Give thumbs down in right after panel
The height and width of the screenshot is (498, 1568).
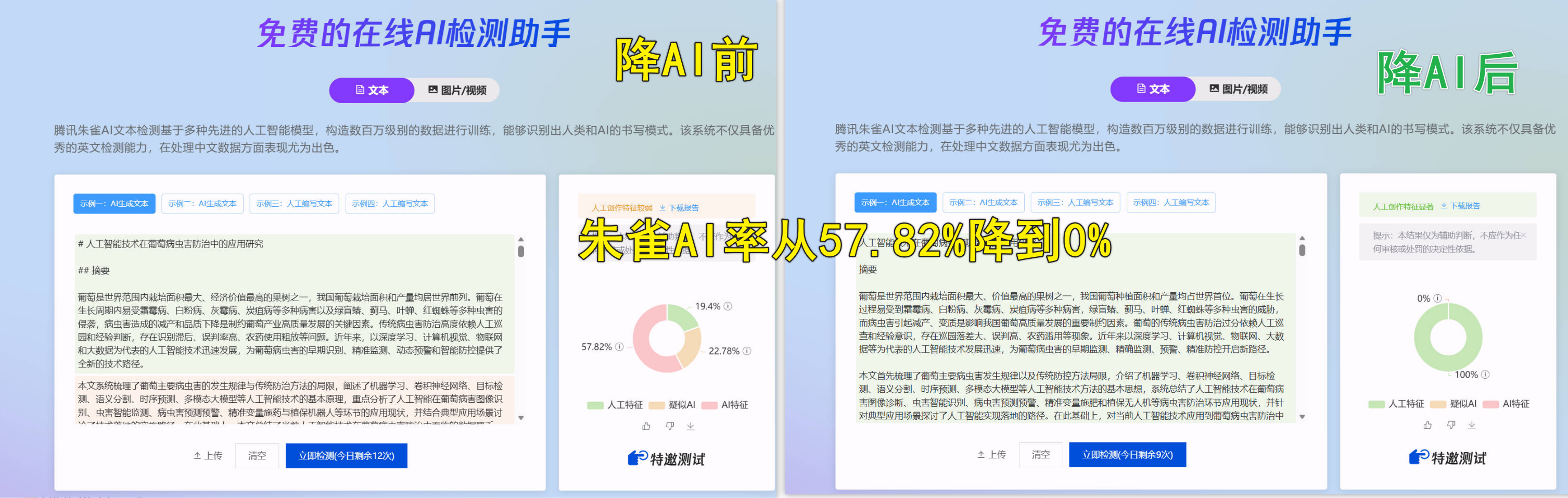1451,425
